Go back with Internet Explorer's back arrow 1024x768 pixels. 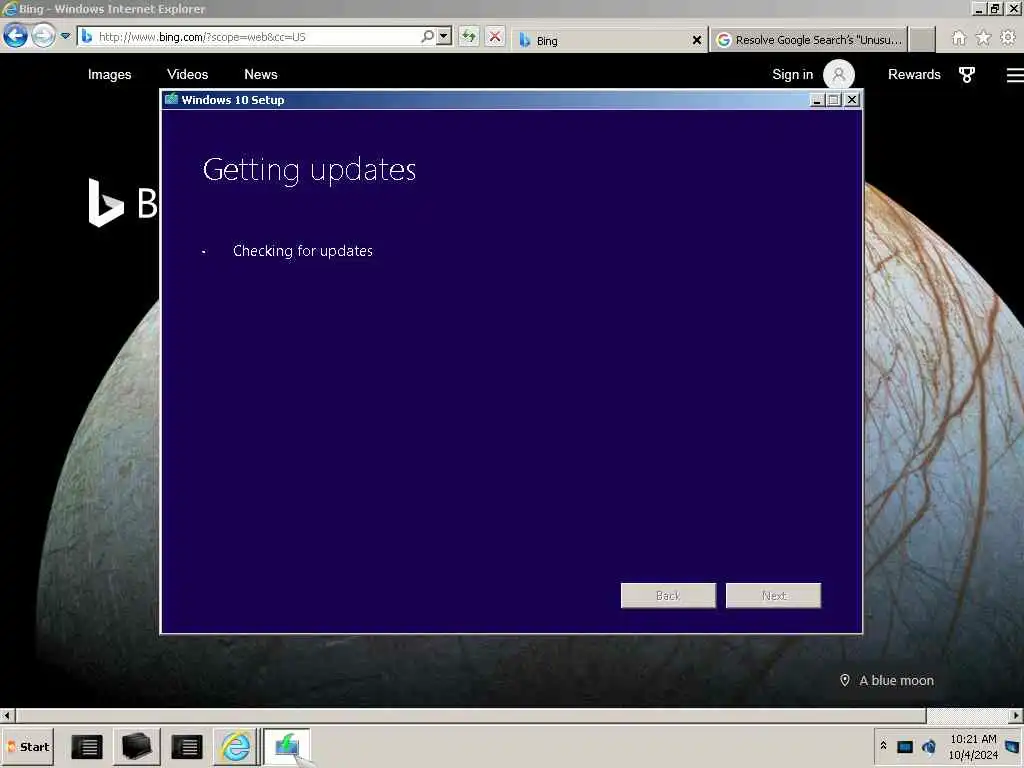[x=16, y=36]
